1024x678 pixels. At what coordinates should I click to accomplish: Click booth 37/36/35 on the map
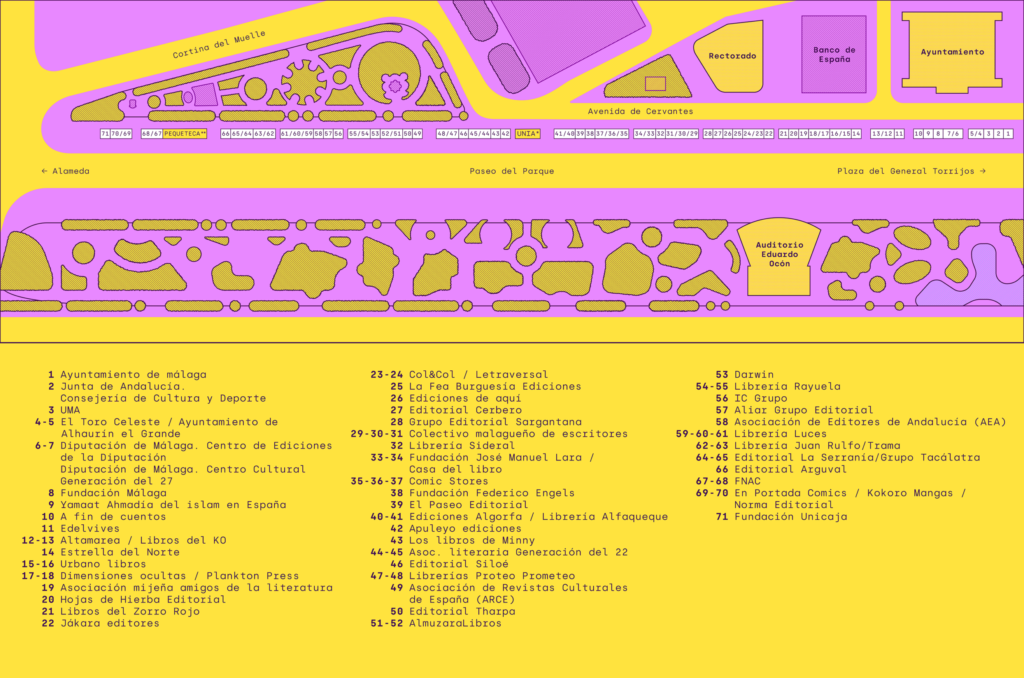tap(612, 134)
